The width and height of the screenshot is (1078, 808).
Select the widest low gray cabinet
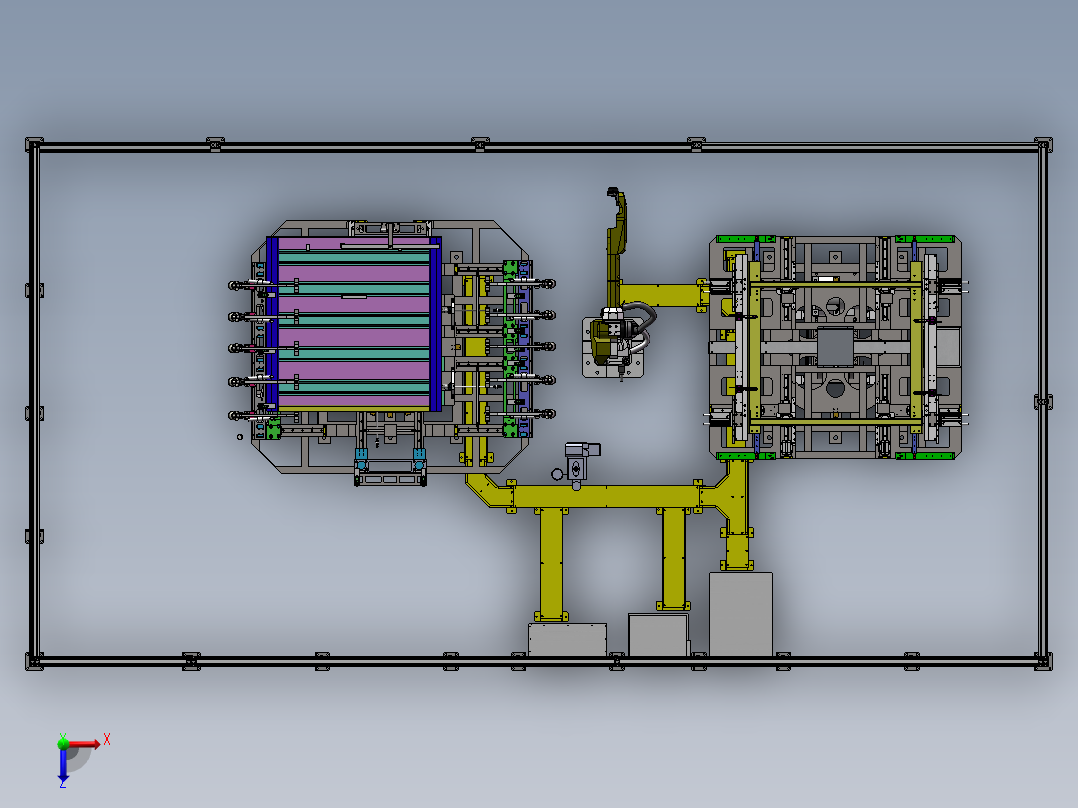567,640
